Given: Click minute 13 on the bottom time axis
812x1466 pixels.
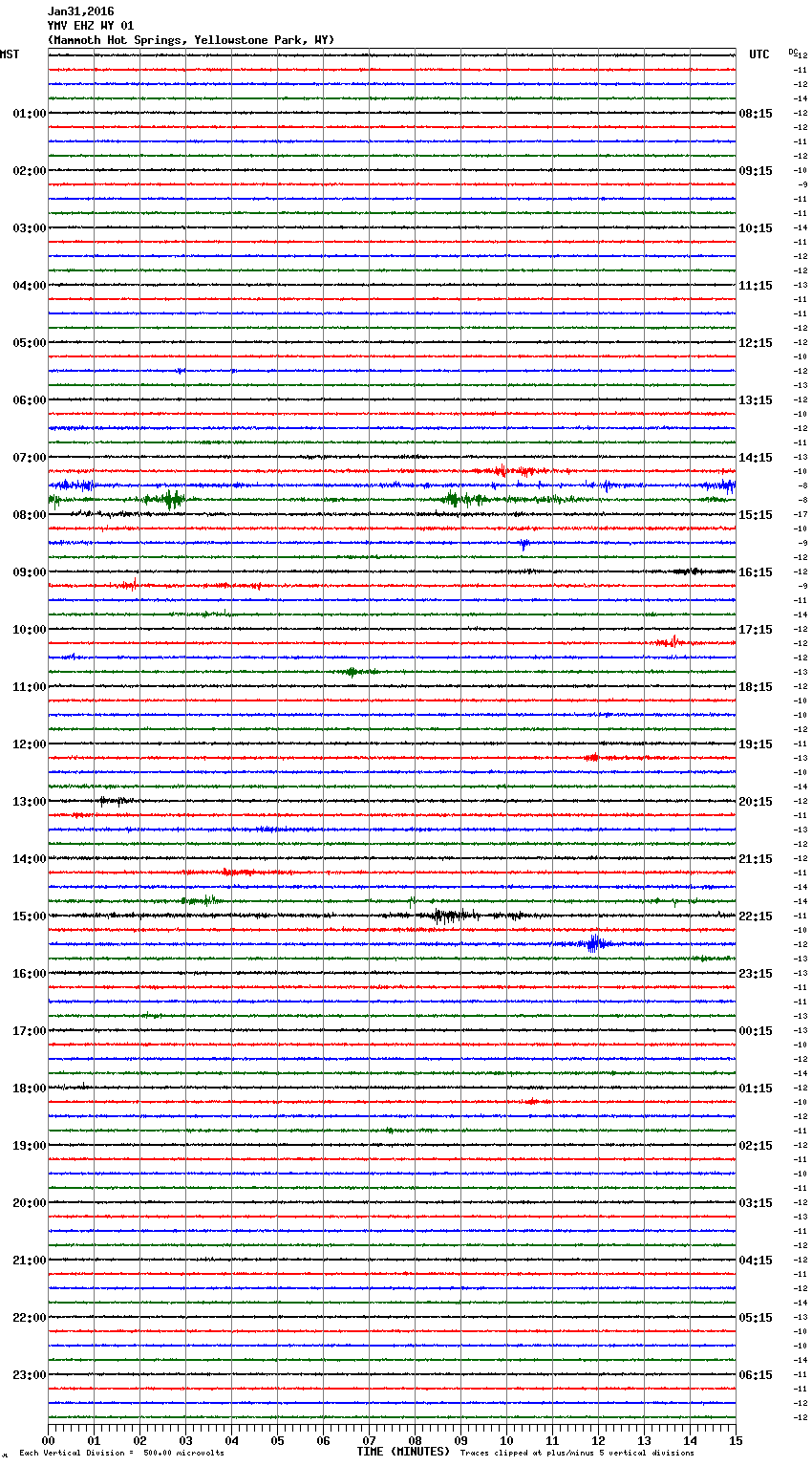Looking at the screenshot, I should pos(644,1440).
